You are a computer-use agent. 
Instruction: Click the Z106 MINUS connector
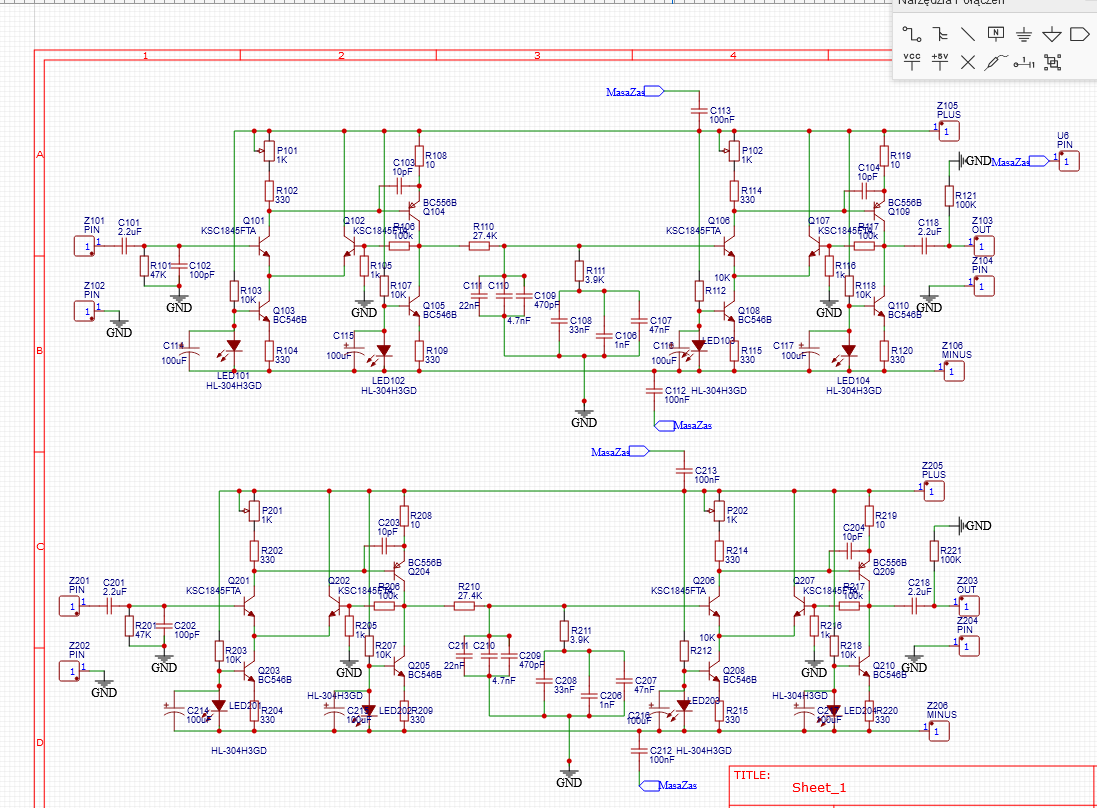click(954, 371)
